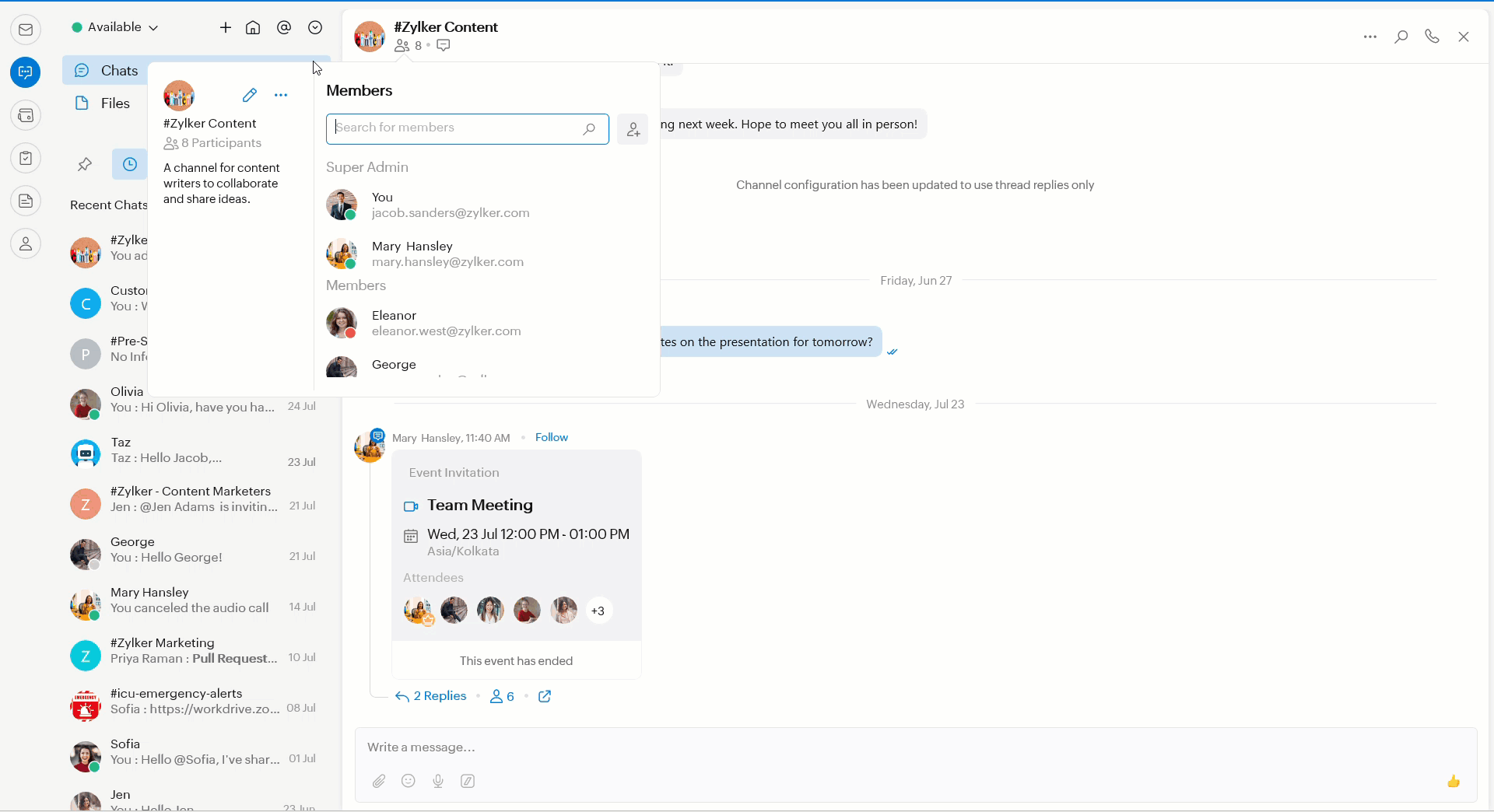Show the 6 thread followers

502,696
